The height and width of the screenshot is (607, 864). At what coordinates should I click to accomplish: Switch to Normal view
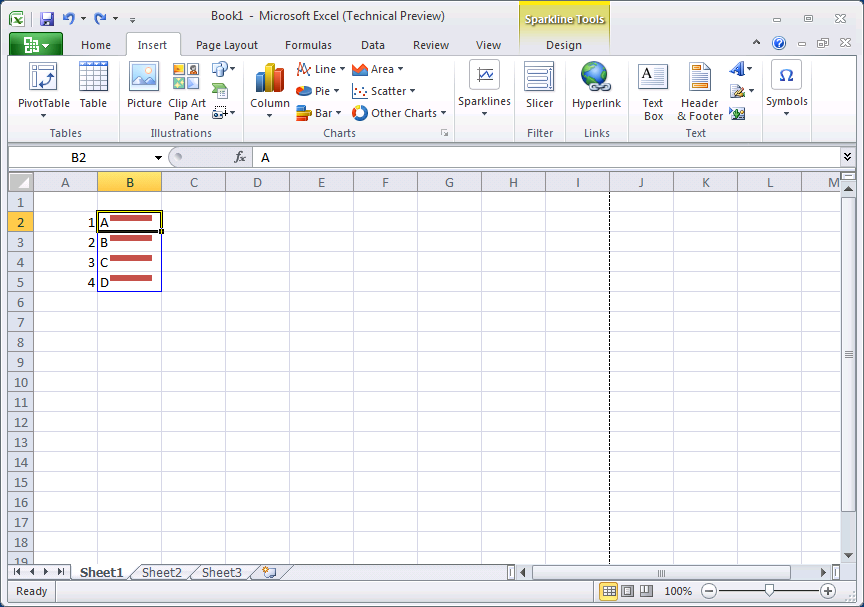(x=609, y=591)
